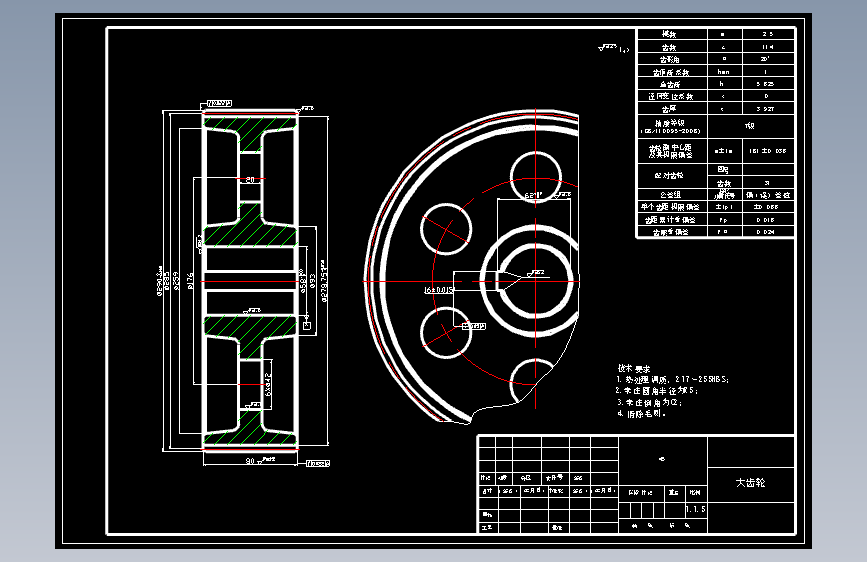Select the 2.5 module value in parameter table
867x562 pixels.
coord(767,34)
